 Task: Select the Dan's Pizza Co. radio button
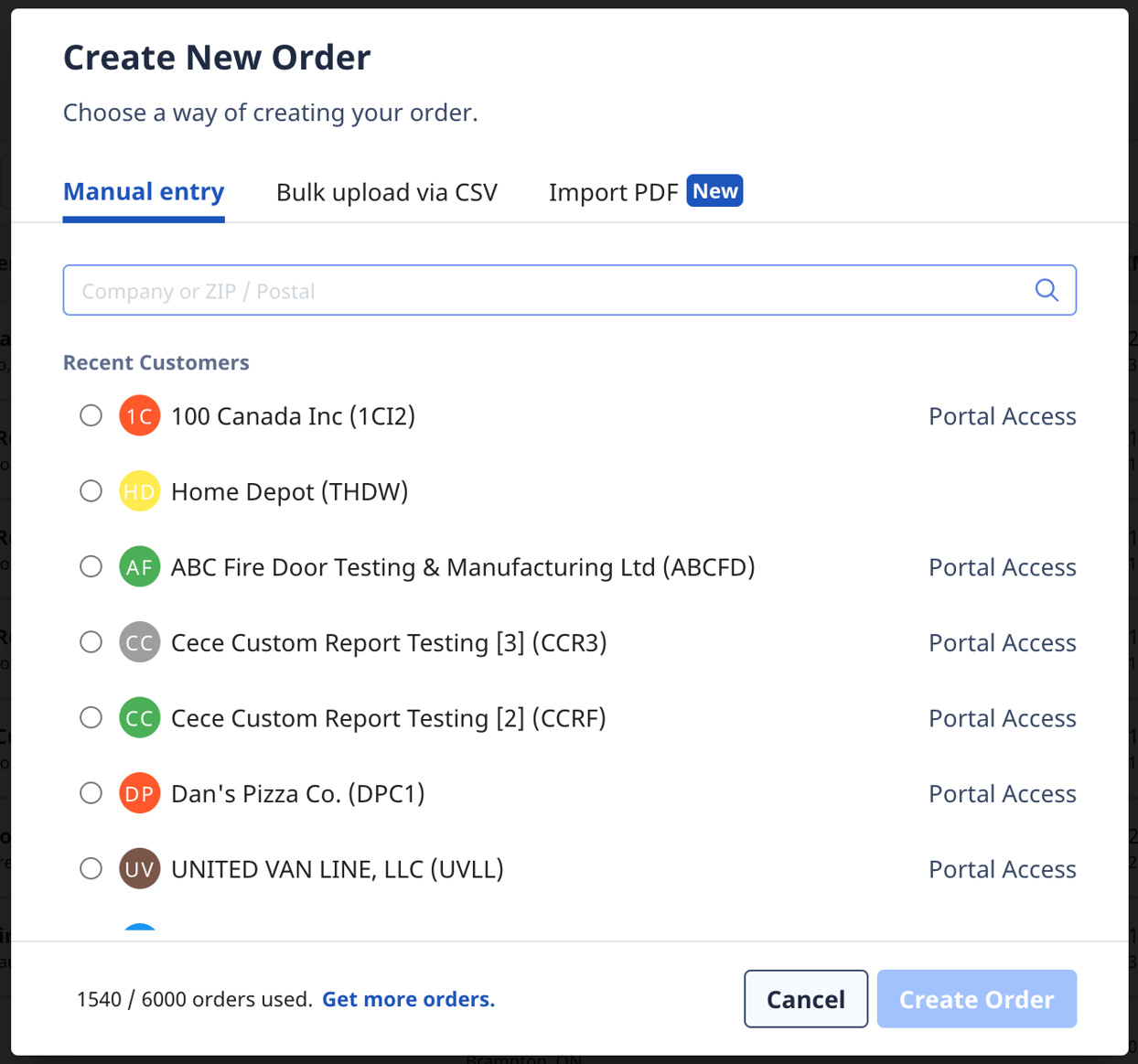(91, 792)
